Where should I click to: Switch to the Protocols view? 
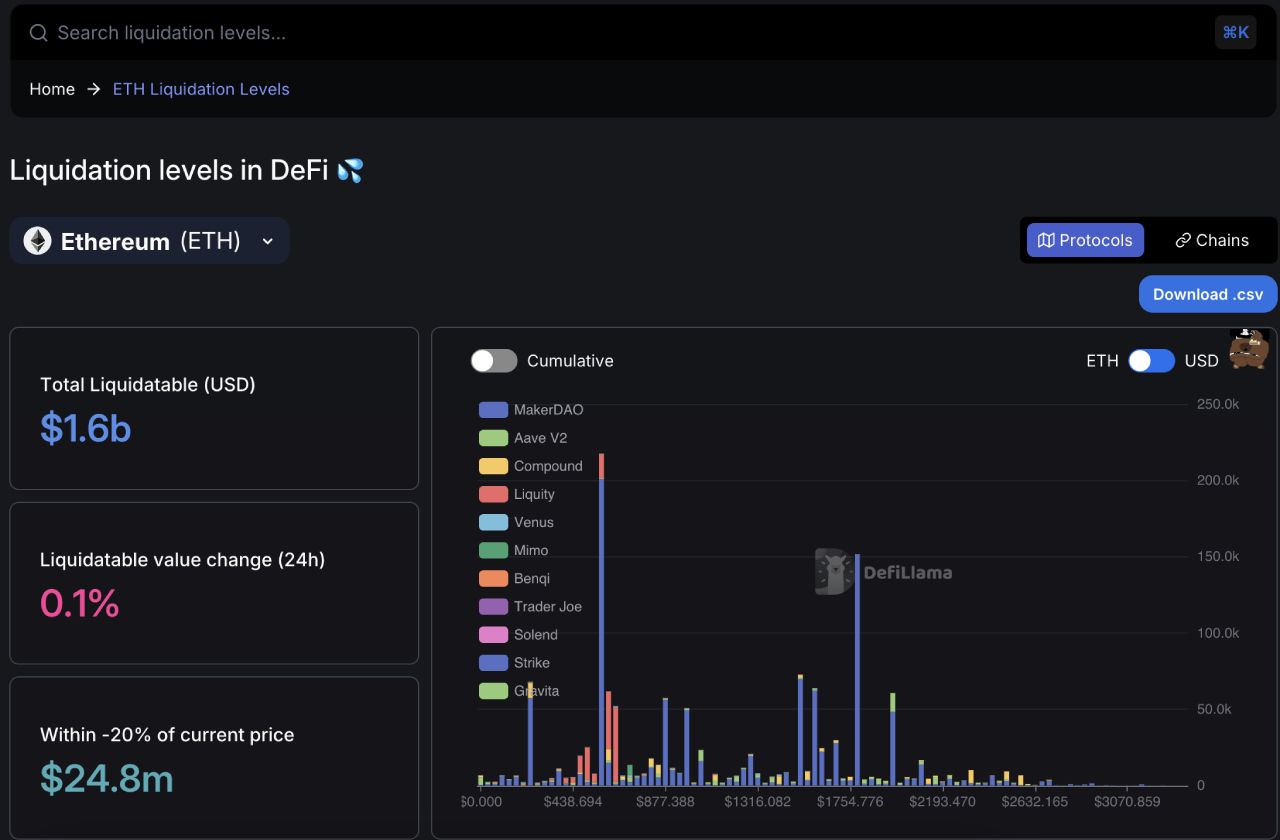(1085, 240)
